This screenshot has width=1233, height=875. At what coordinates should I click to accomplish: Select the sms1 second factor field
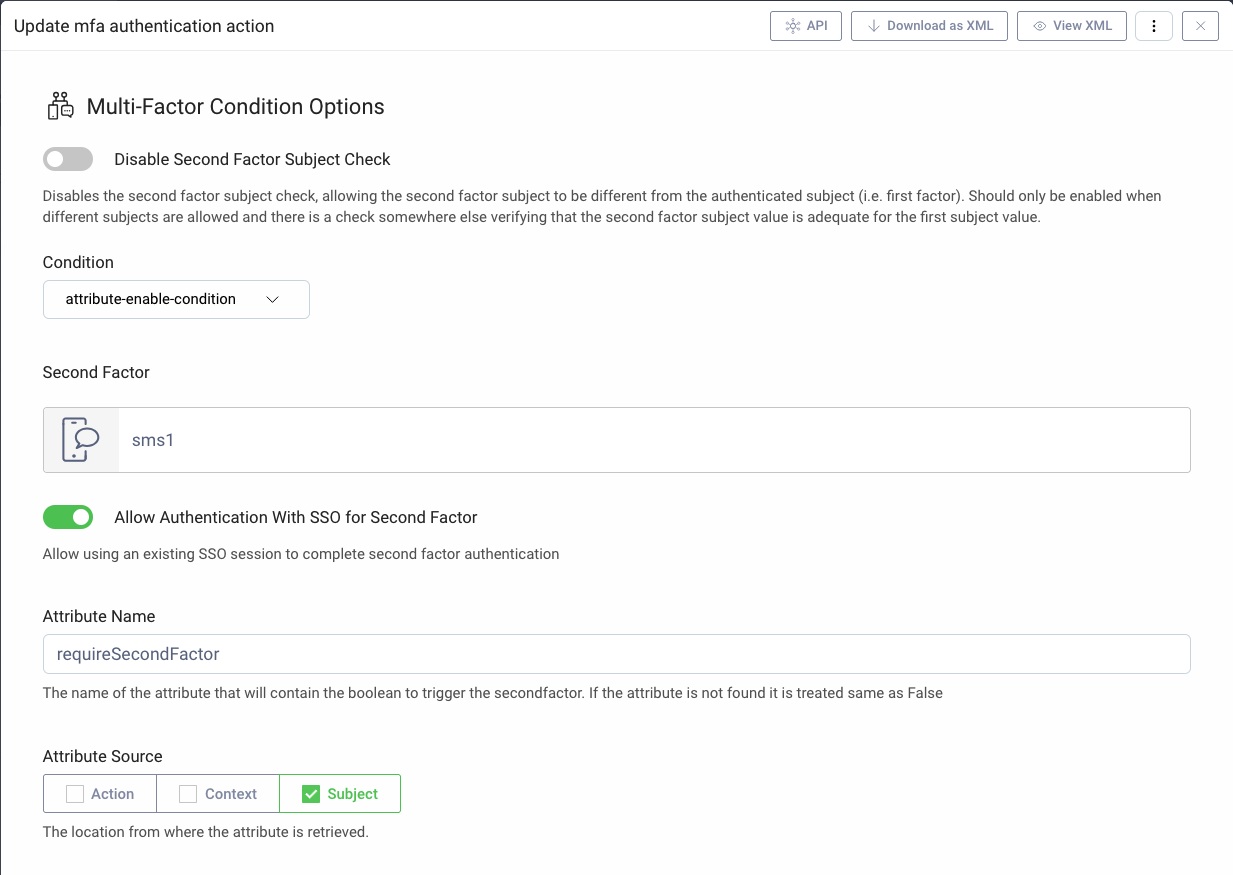(x=652, y=440)
